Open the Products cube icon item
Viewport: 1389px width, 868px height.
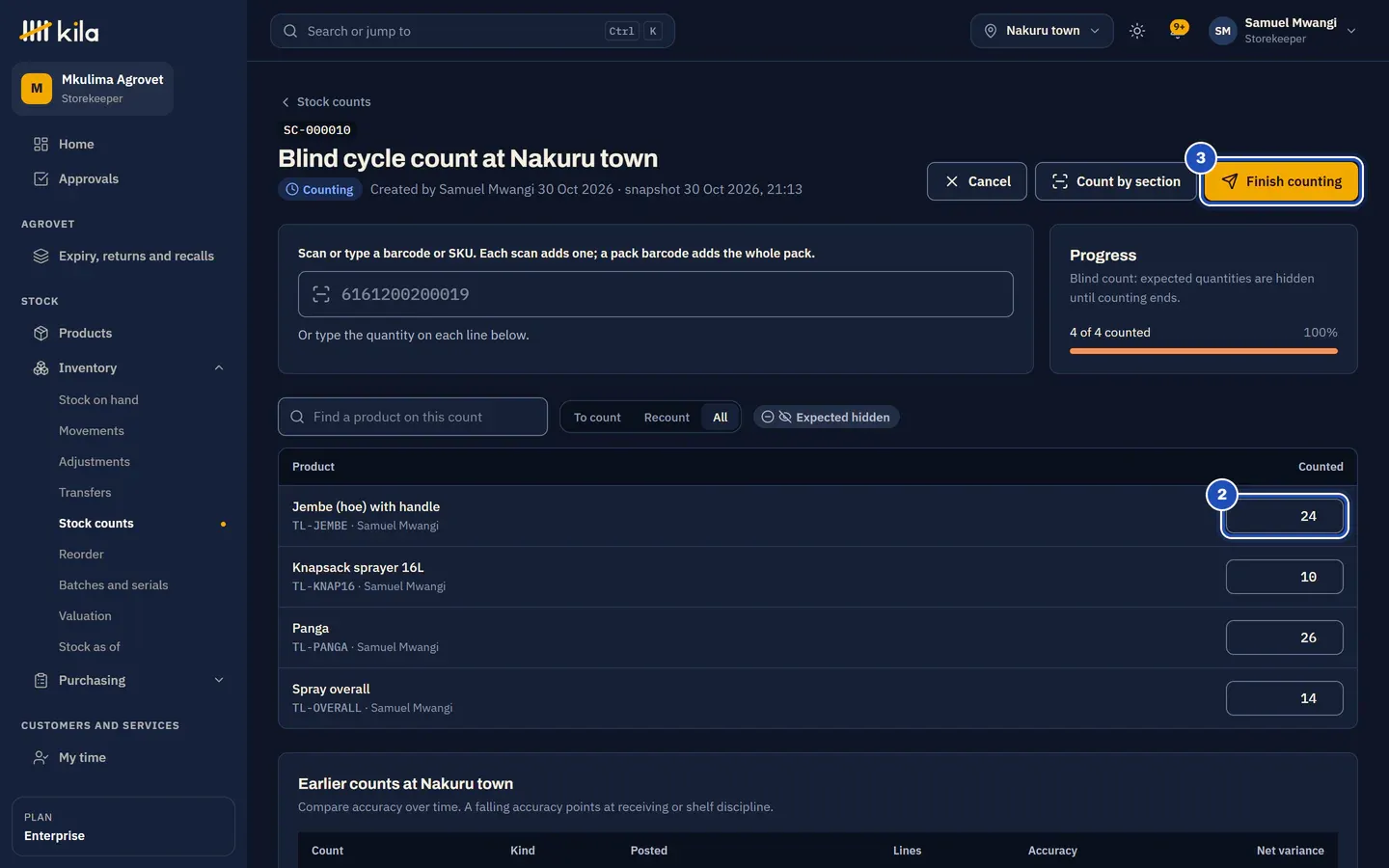click(41, 333)
